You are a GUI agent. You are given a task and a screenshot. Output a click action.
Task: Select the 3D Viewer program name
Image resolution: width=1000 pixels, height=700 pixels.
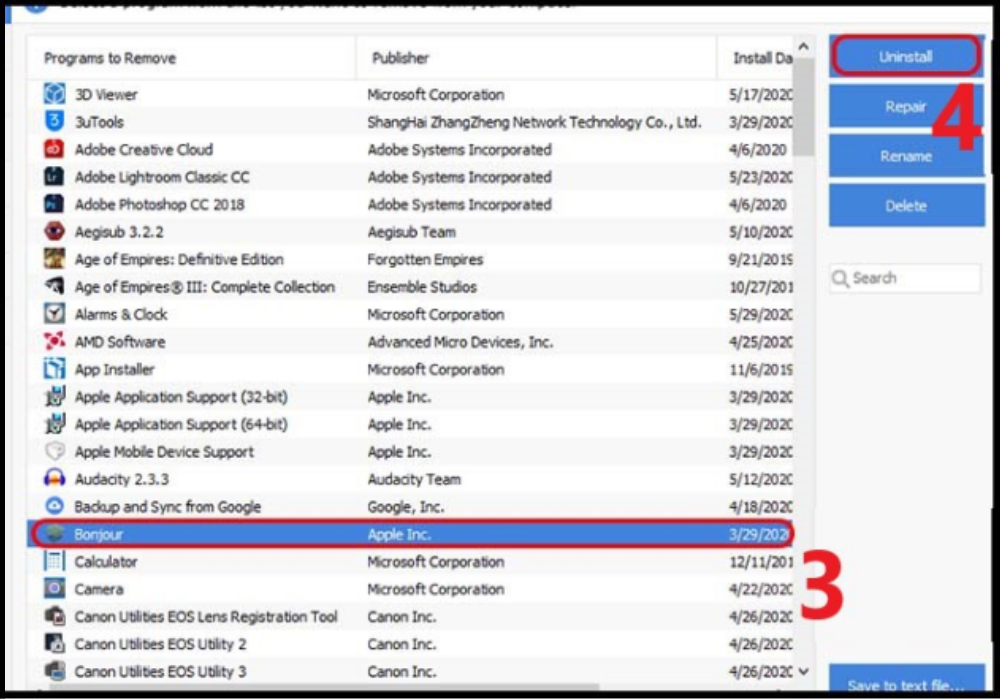click(x=106, y=94)
